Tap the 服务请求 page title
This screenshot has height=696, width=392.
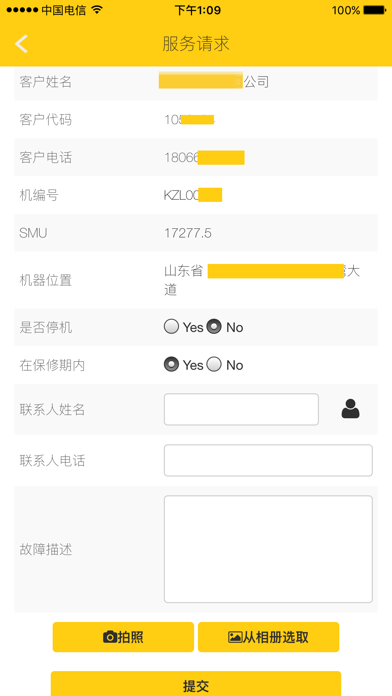point(196,44)
